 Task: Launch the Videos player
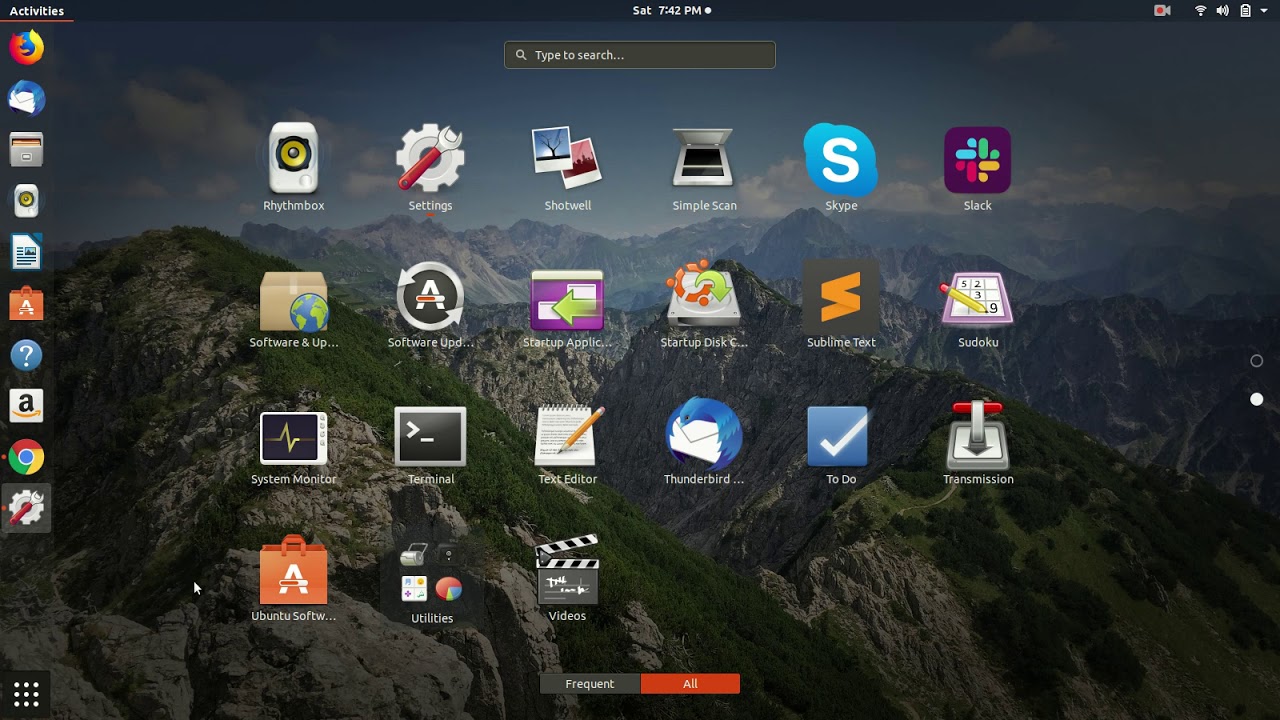tap(567, 578)
